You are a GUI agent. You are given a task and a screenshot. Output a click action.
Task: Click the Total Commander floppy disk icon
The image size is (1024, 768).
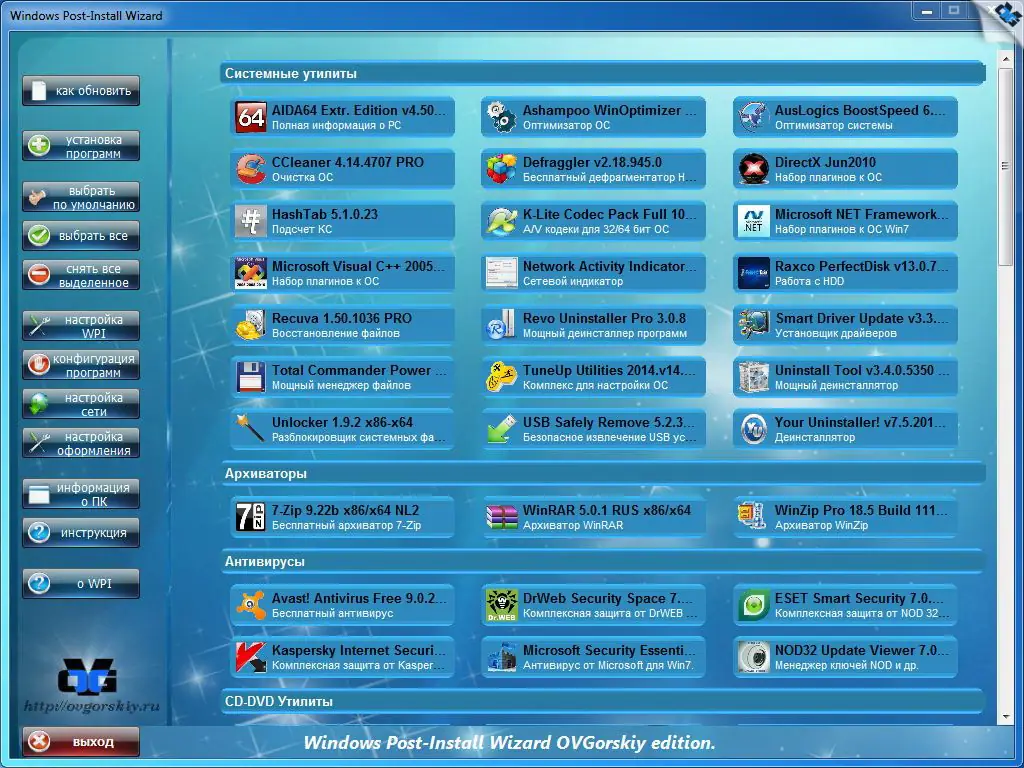(x=251, y=377)
